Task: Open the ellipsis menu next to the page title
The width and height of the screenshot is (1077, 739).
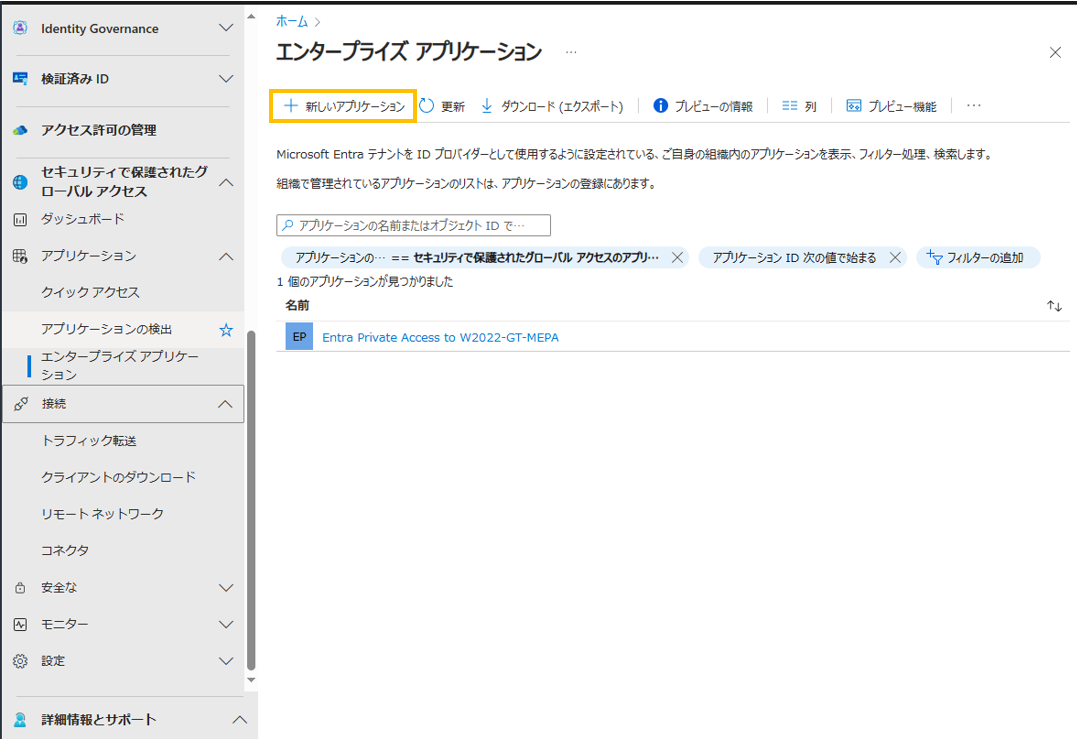Action: [x=571, y=52]
